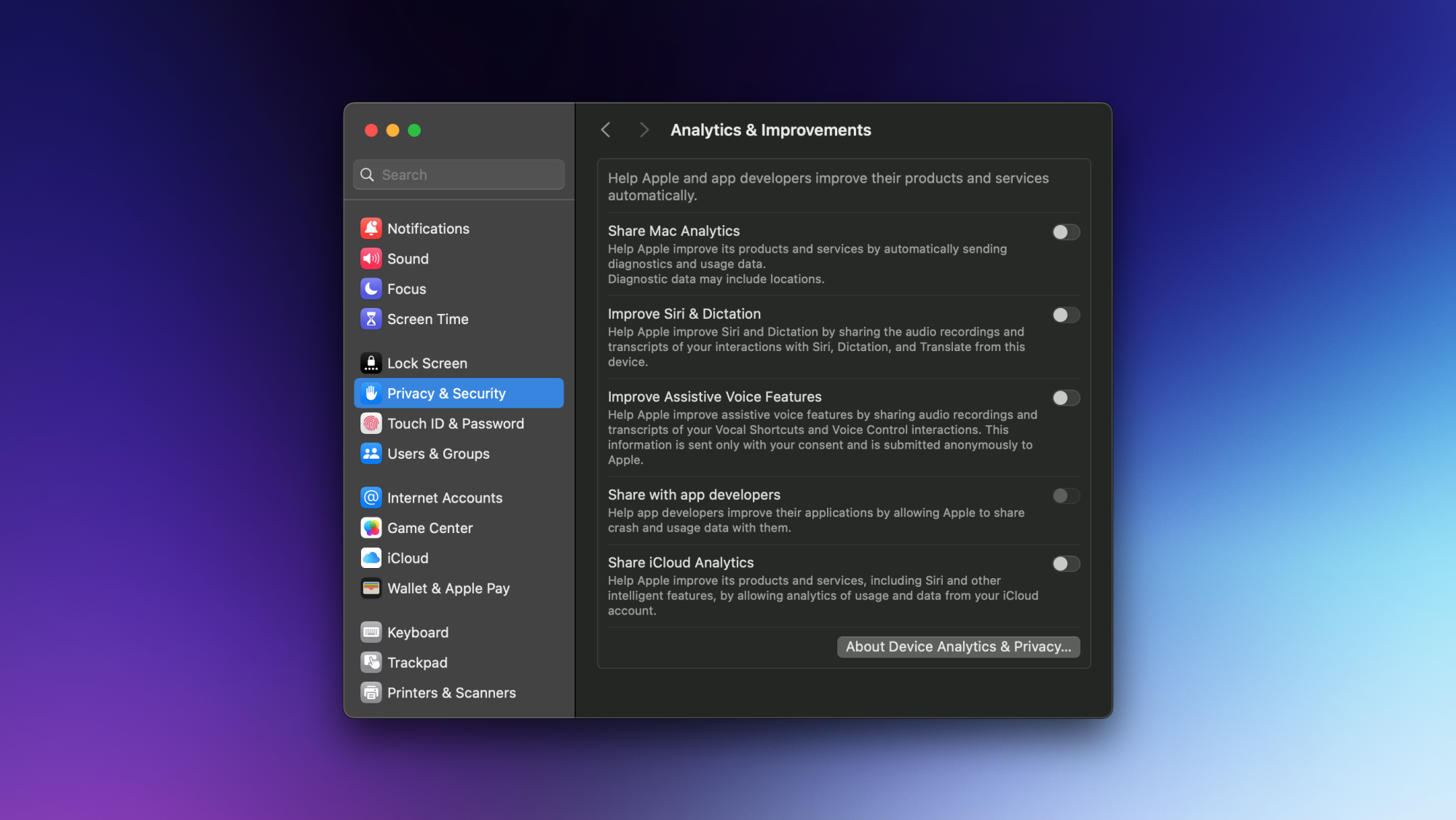Select Wallet & Apple Pay label
This screenshot has width=1456, height=820.
tap(448, 588)
